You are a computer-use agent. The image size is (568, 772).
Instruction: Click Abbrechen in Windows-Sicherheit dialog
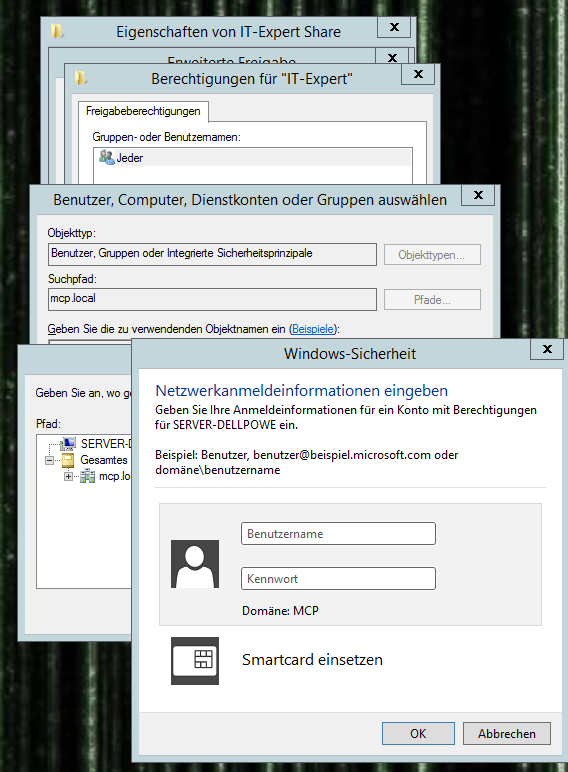pos(506,734)
